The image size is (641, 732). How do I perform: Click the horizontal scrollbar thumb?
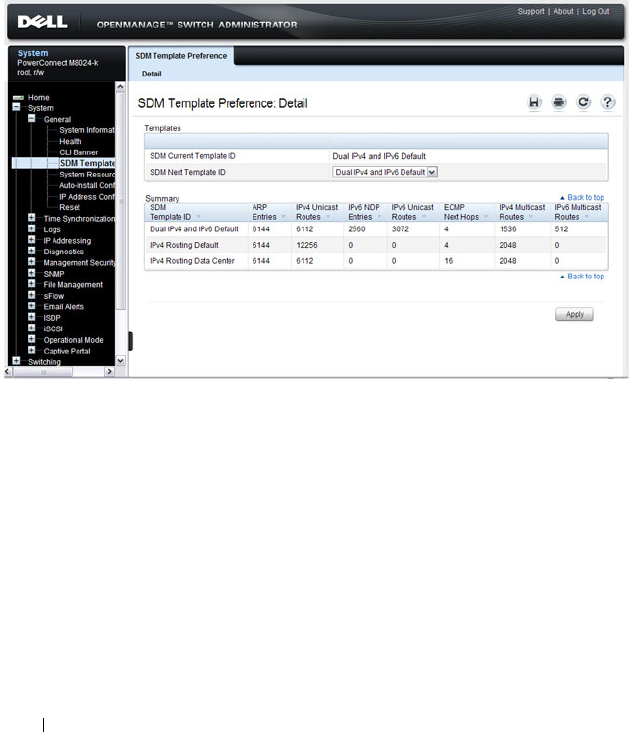[x=43, y=372]
